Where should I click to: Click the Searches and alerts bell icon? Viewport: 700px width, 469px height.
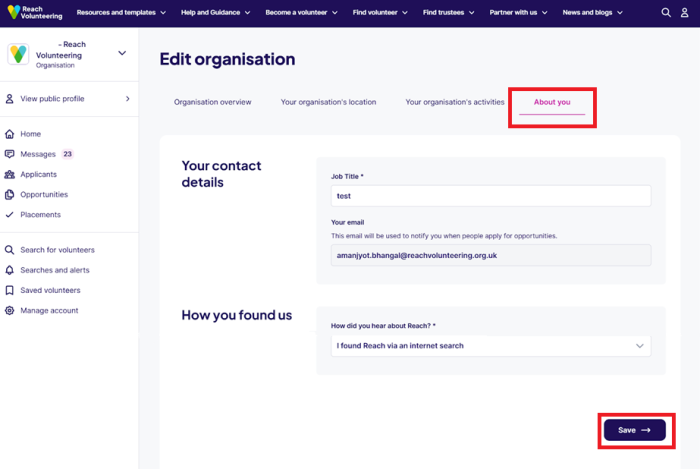click(x=9, y=270)
